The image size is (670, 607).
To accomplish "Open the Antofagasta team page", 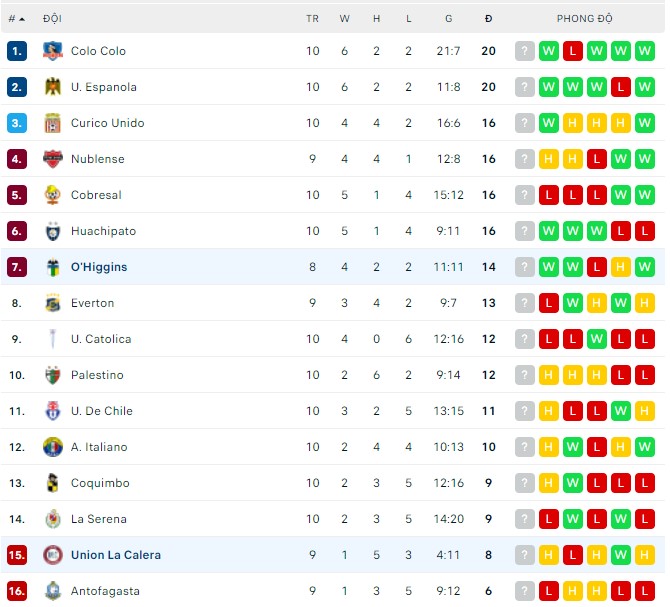I will tap(105, 591).
